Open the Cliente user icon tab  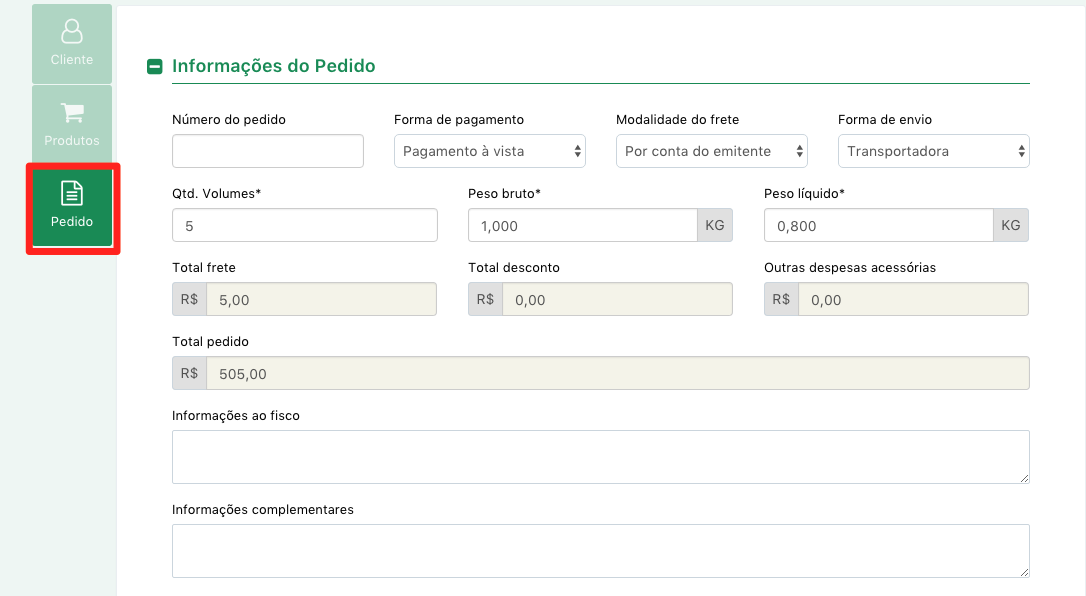click(x=72, y=44)
